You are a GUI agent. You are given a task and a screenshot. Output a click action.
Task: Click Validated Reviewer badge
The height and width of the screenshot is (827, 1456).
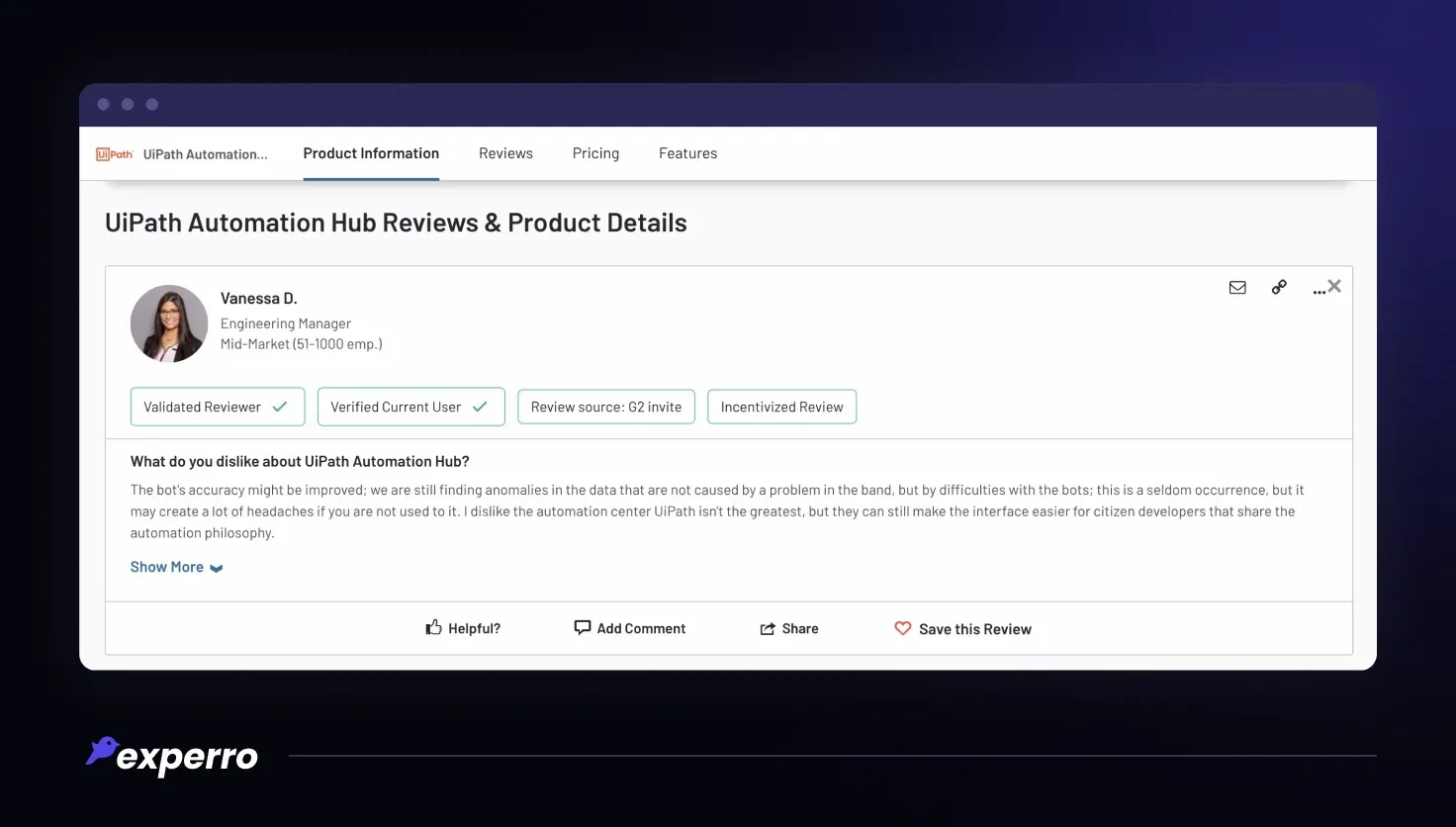pos(218,407)
